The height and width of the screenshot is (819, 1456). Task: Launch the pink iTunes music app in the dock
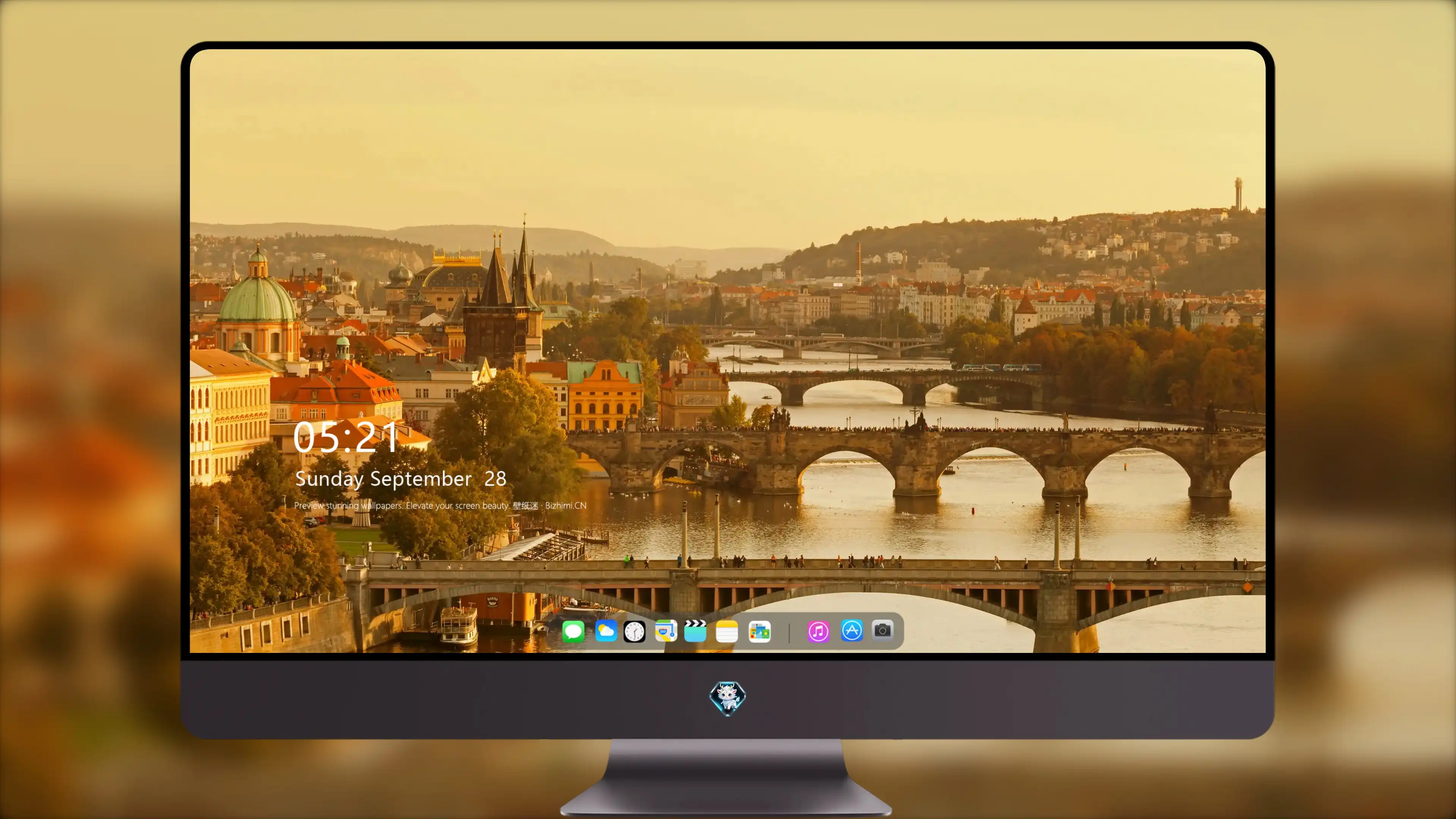[819, 631]
